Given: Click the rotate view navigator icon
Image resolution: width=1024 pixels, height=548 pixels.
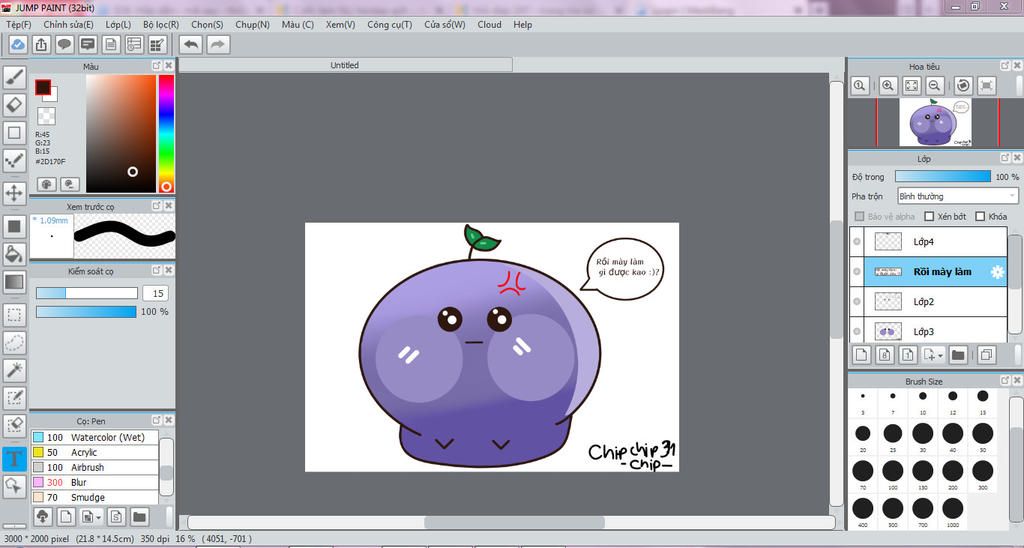Looking at the screenshot, I should pos(963,86).
